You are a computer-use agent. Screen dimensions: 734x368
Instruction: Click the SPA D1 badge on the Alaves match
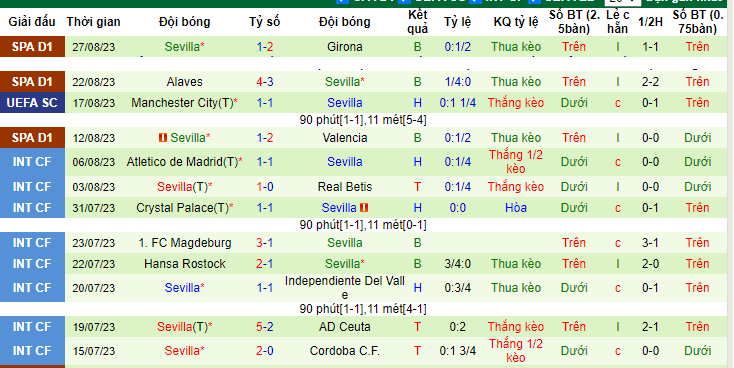(32, 81)
